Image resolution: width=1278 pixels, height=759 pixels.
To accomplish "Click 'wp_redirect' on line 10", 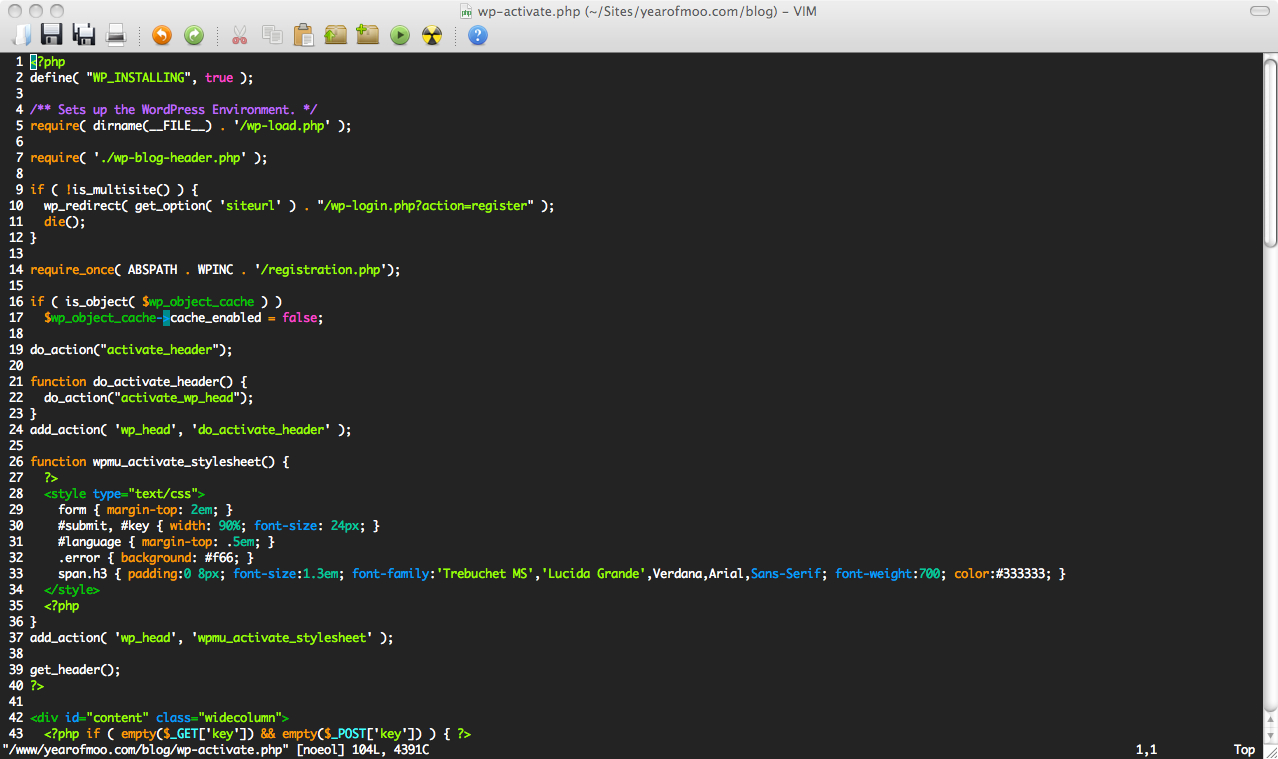I will pyautogui.click(x=82, y=205).
